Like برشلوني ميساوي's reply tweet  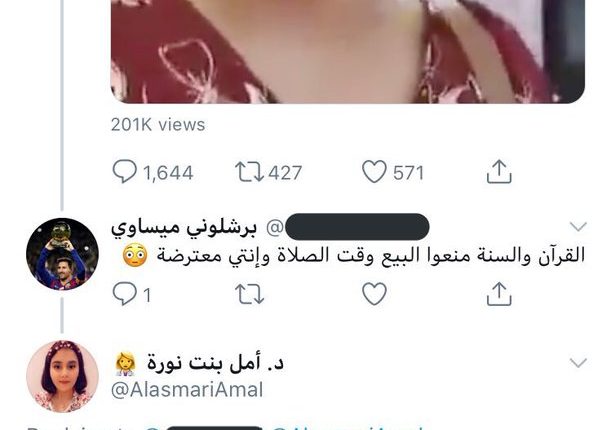pos(374,294)
